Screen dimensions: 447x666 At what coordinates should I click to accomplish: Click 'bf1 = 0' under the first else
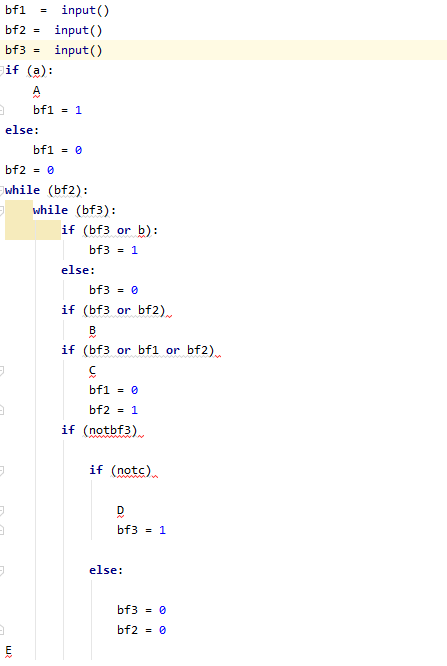[x=57, y=150]
